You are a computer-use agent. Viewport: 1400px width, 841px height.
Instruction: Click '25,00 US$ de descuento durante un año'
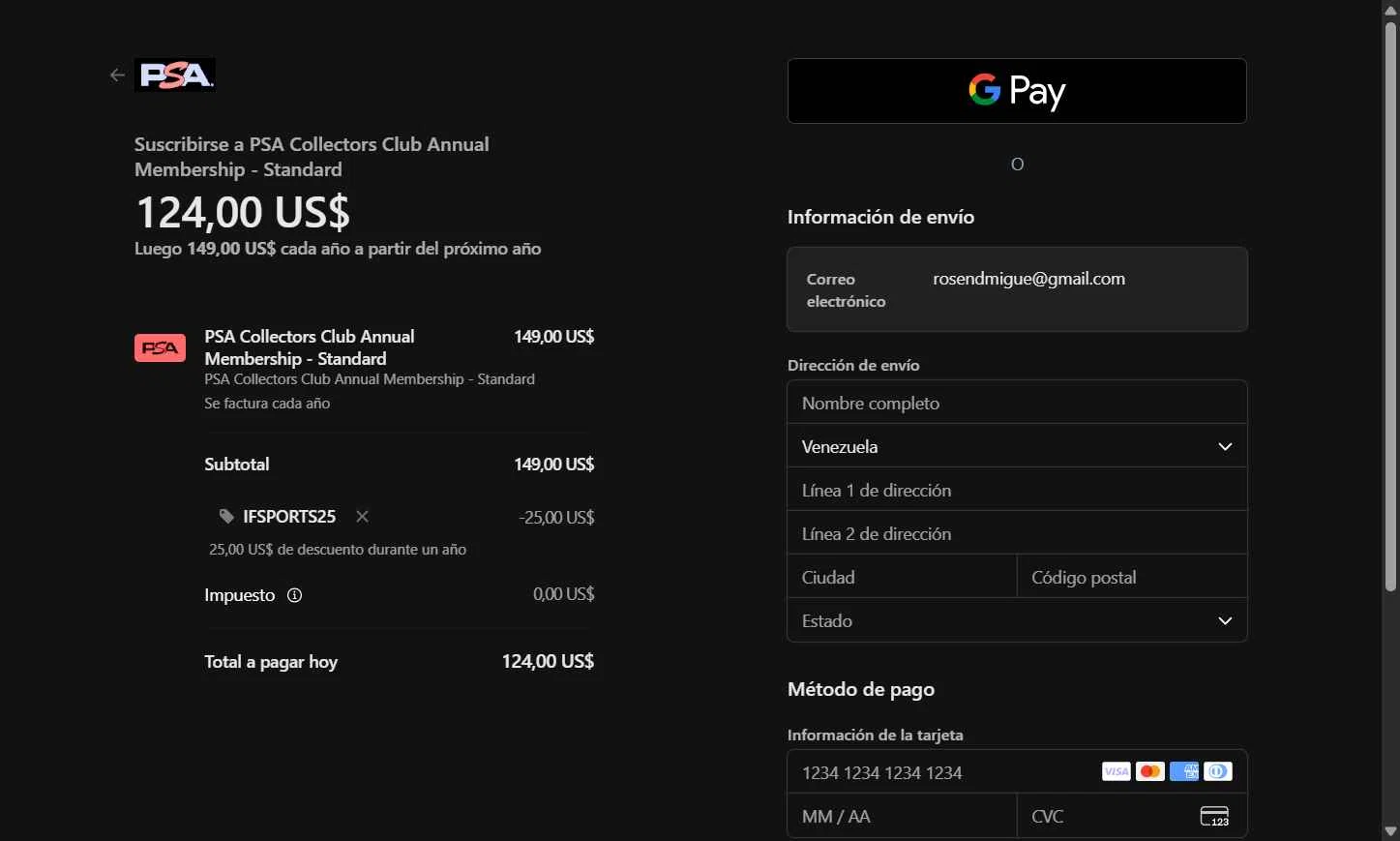pos(338,550)
